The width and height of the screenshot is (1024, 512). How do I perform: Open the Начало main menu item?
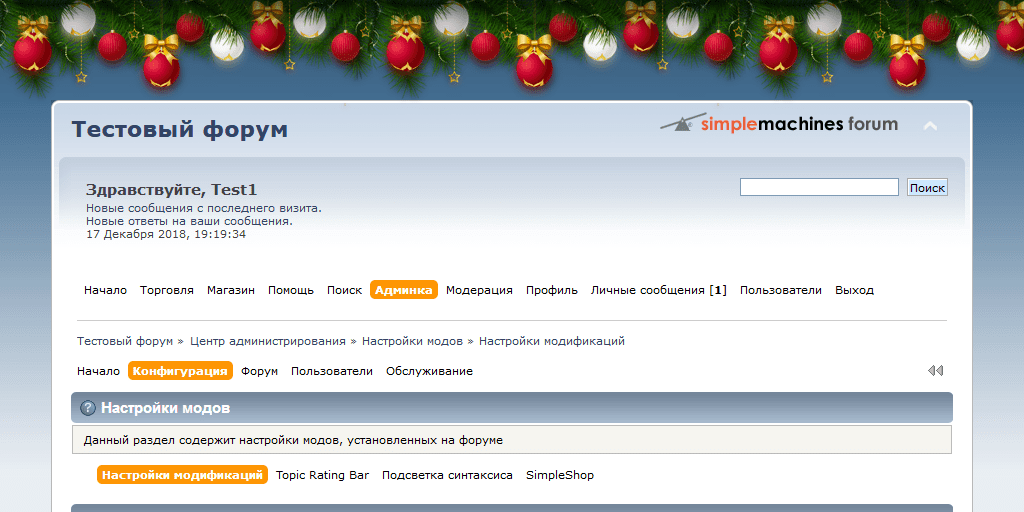point(105,290)
